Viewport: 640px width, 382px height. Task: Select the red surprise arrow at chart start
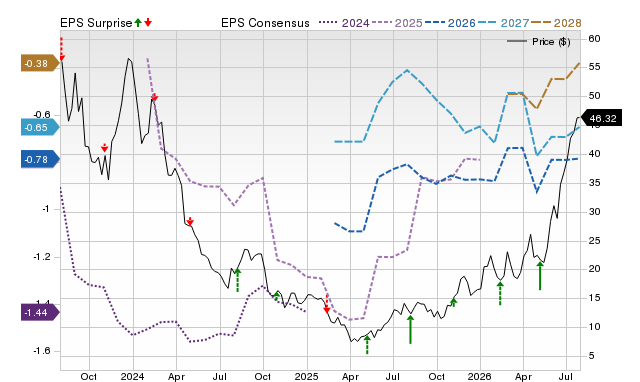pyautogui.click(x=62, y=49)
